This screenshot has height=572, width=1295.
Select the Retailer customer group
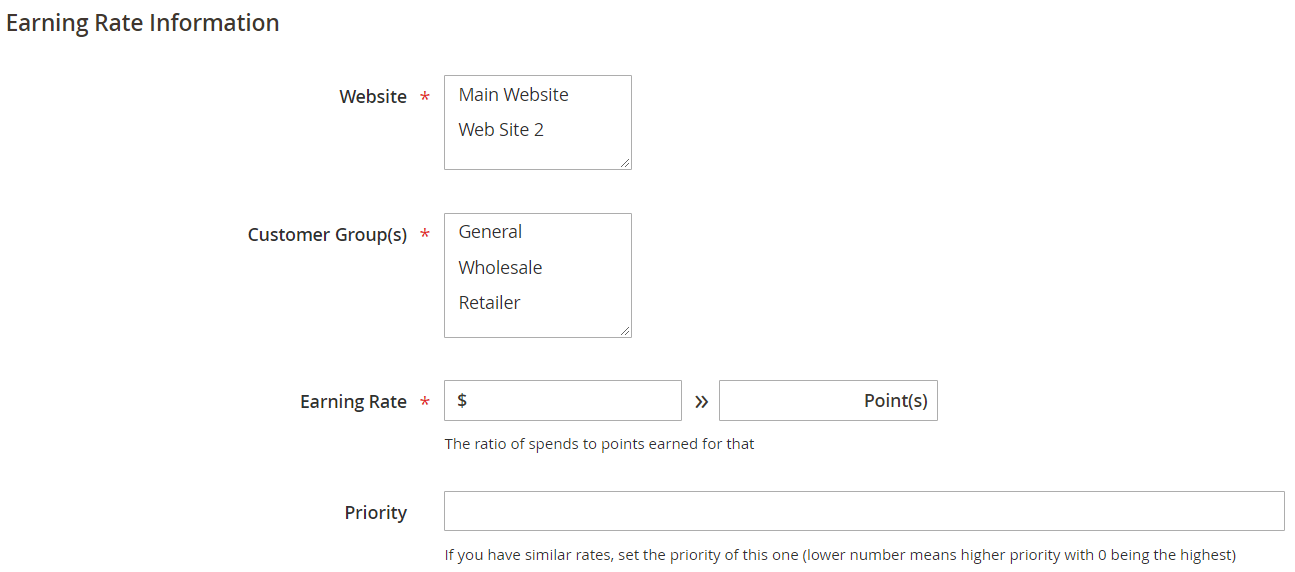489,303
